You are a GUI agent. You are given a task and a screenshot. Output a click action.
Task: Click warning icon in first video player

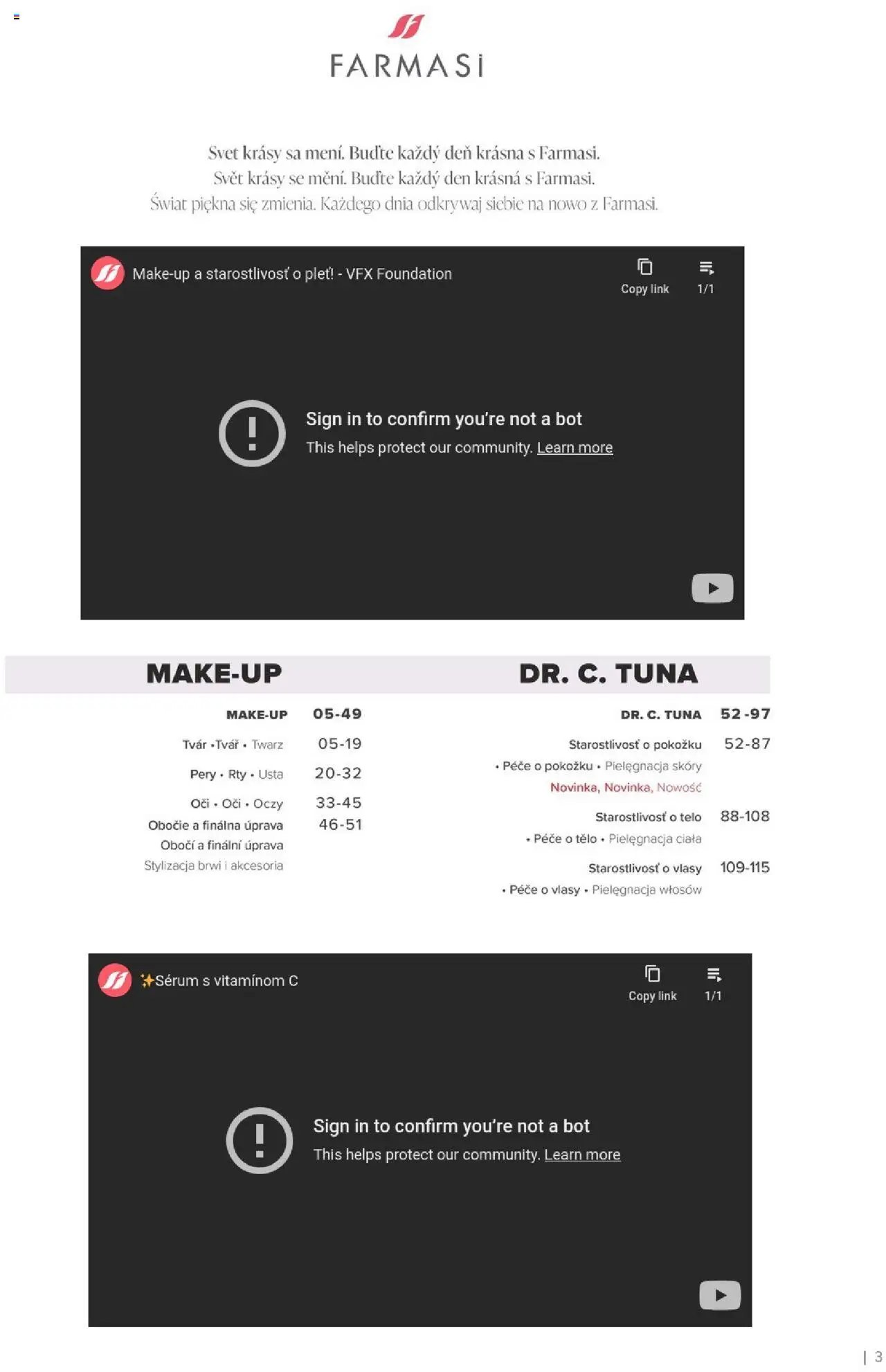click(252, 433)
